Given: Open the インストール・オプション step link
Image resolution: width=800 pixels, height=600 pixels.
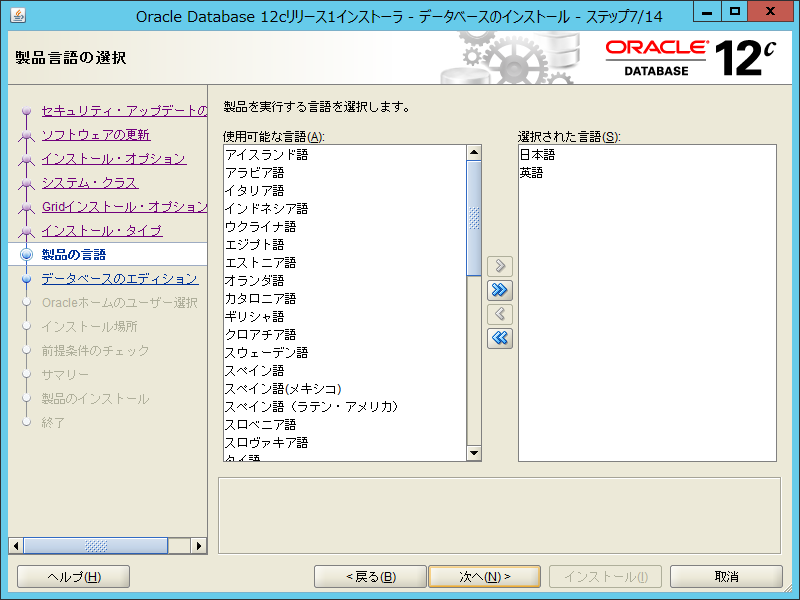Looking at the screenshot, I should coord(113,159).
